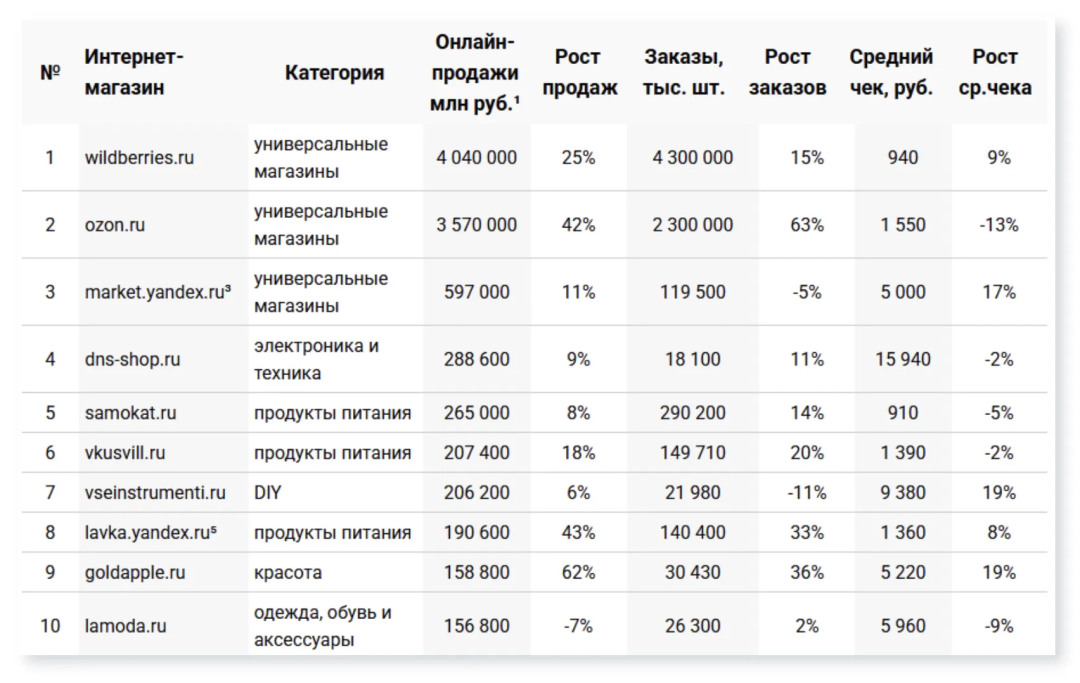Click the красота category cell
1080x683 pixels.
tap(288, 573)
